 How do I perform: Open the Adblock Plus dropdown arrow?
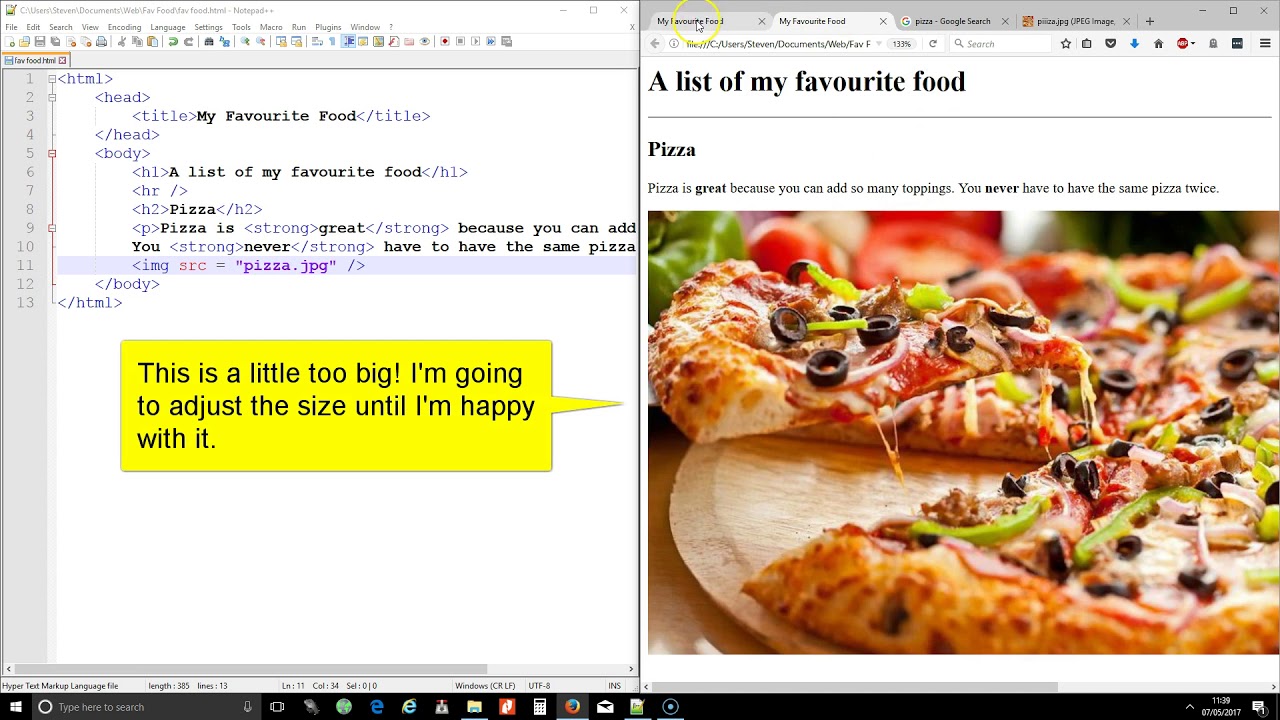pos(1193,44)
